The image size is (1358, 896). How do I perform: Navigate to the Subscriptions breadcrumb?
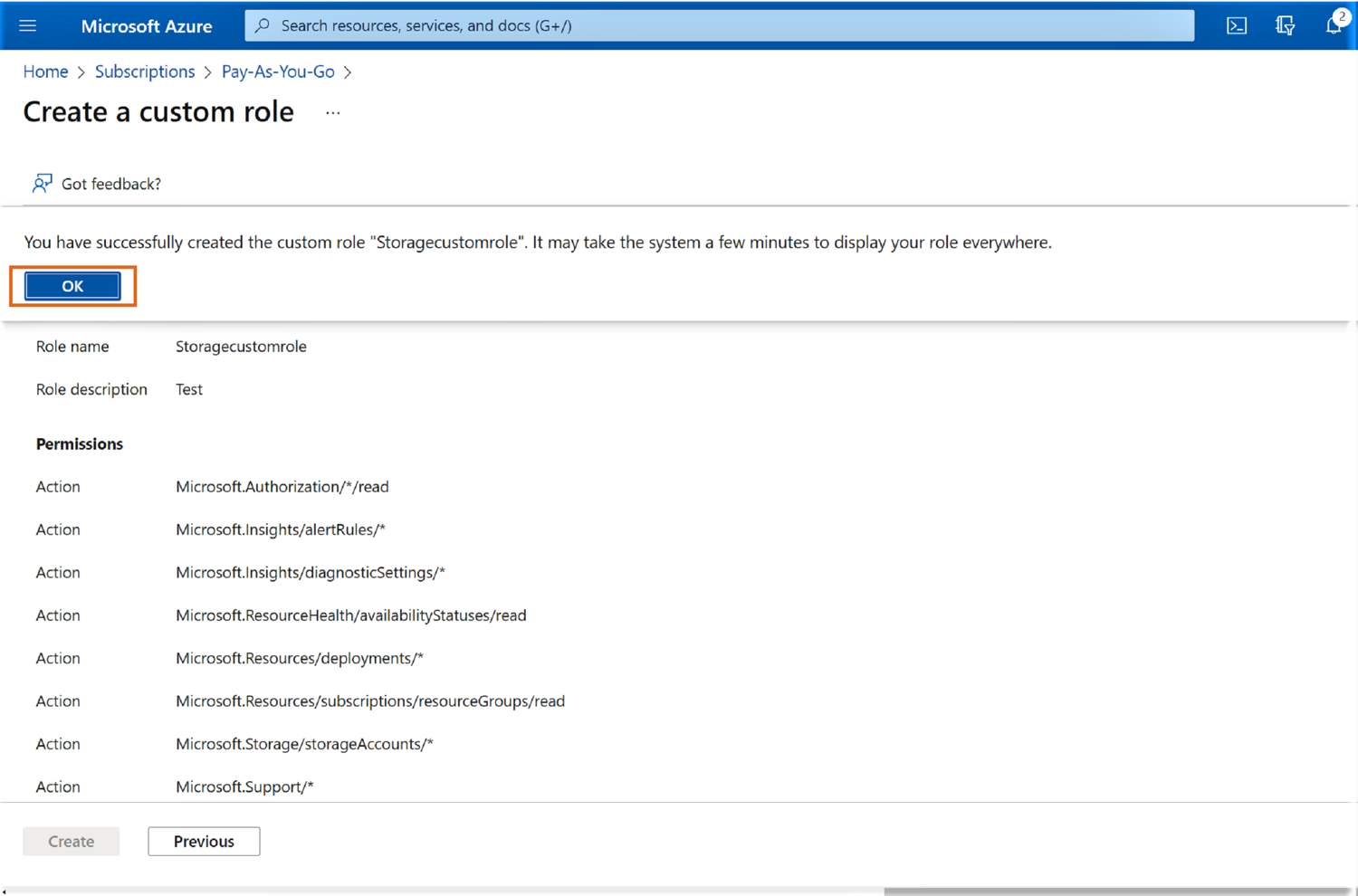145,71
